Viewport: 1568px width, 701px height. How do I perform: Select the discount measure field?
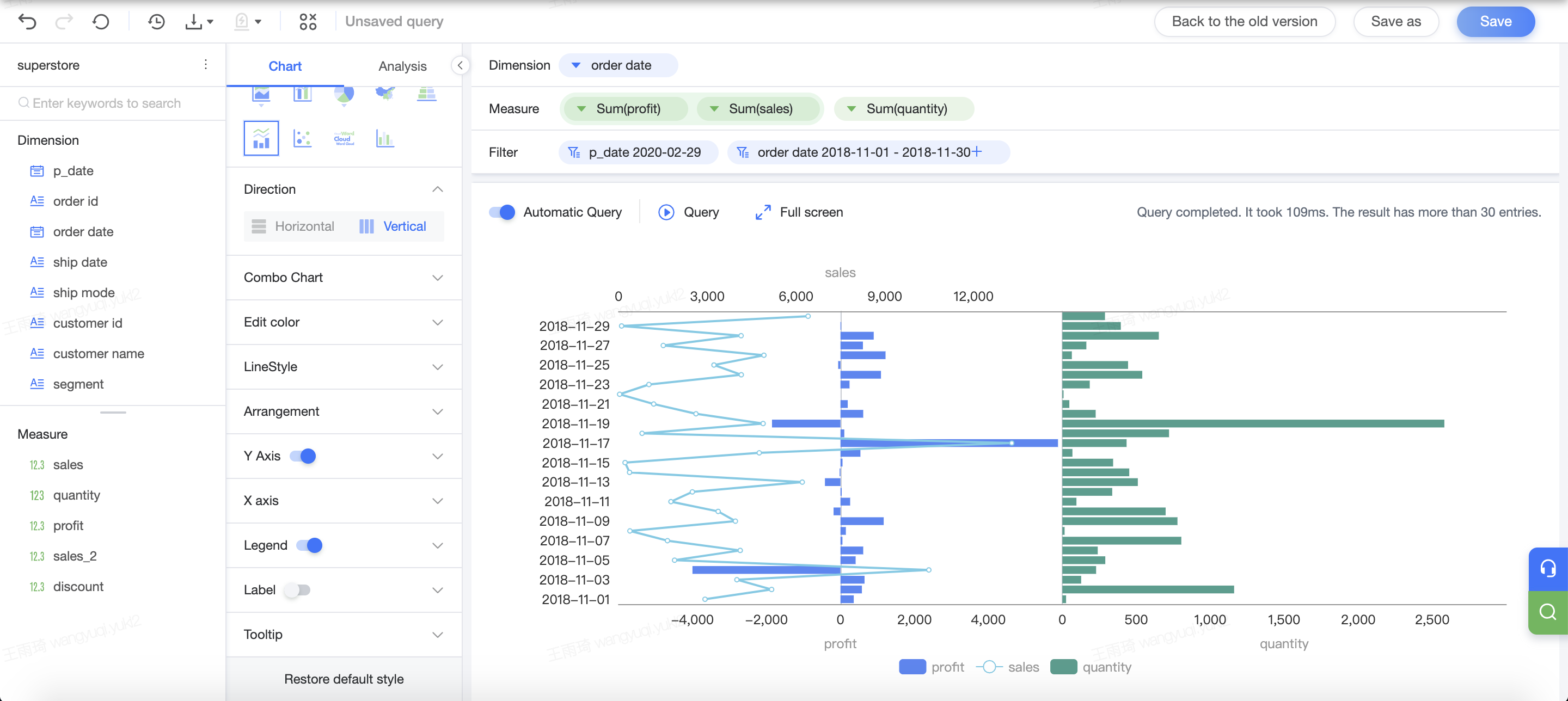[x=78, y=587]
